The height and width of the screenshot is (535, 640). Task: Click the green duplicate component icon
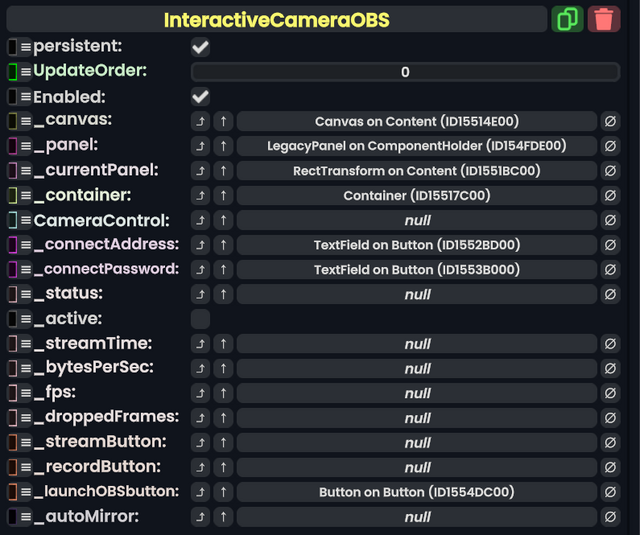click(x=567, y=19)
